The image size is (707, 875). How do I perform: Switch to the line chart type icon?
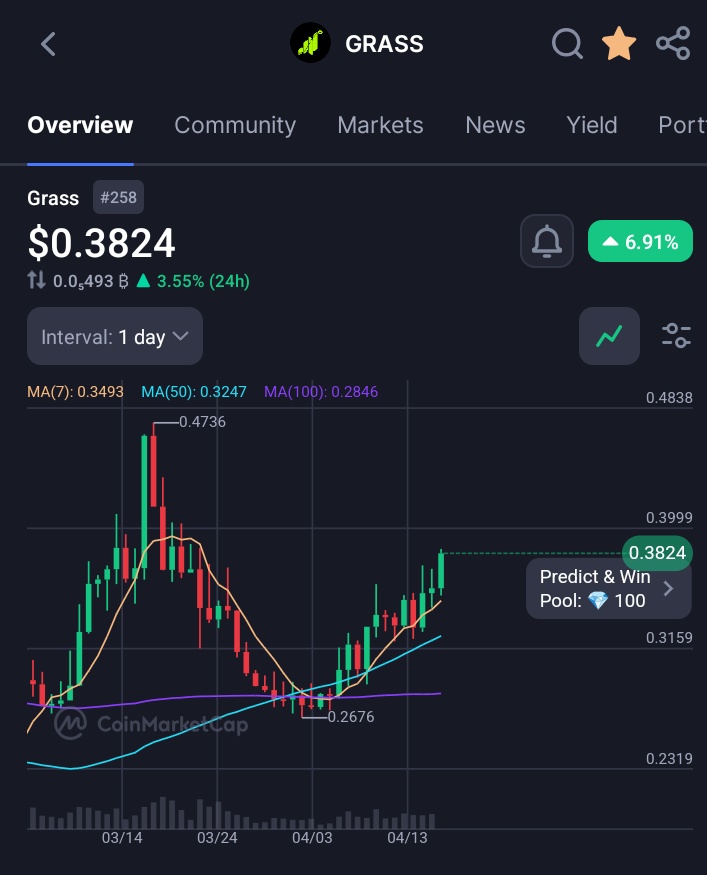(x=609, y=336)
